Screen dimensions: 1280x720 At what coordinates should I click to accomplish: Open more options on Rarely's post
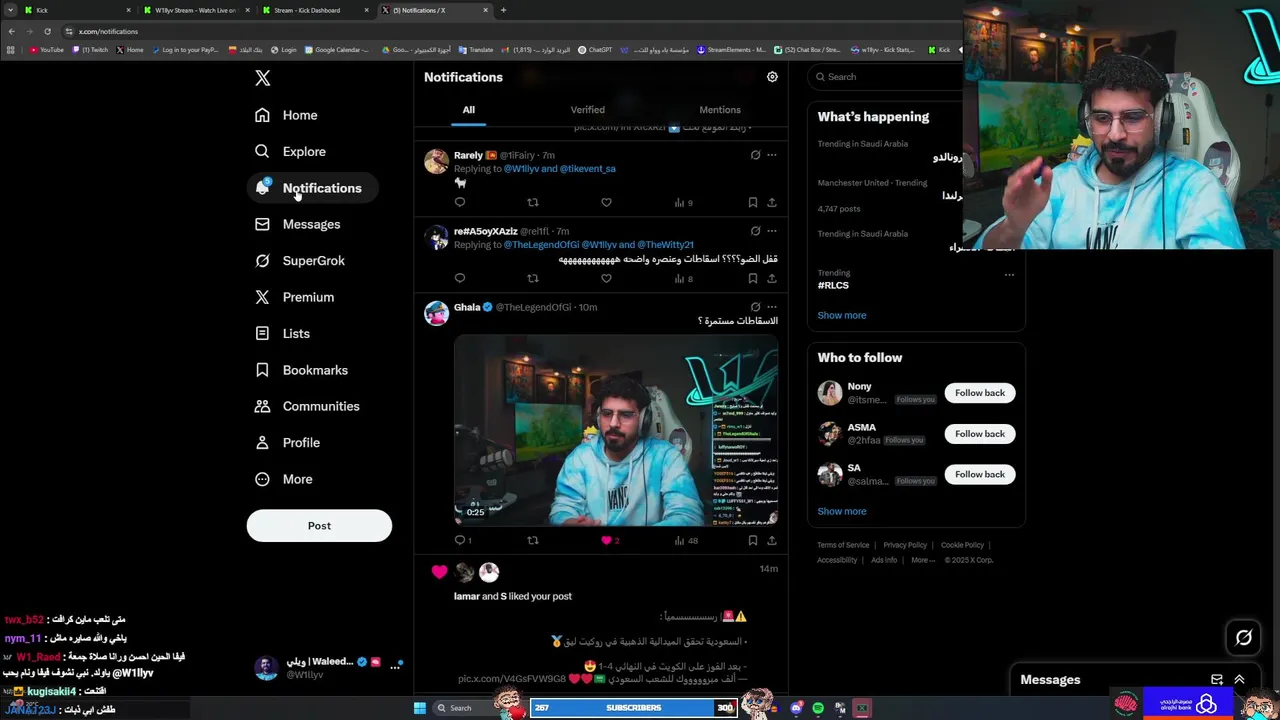point(771,155)
